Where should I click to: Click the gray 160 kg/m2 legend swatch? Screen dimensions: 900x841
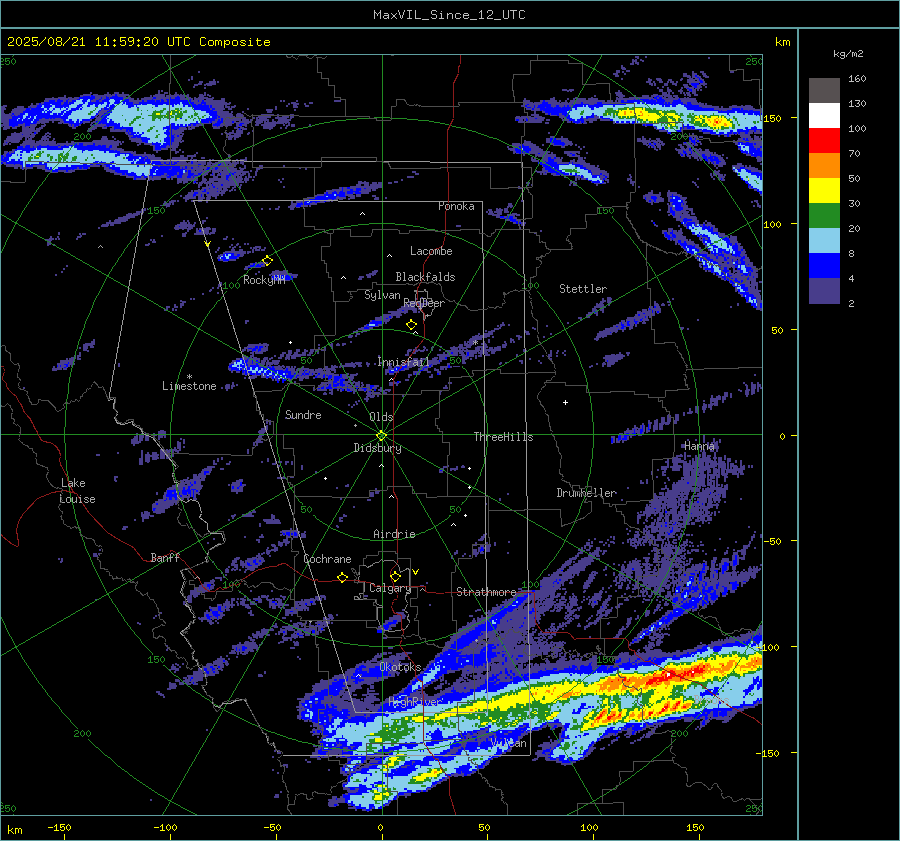click(x=824, y=91)
